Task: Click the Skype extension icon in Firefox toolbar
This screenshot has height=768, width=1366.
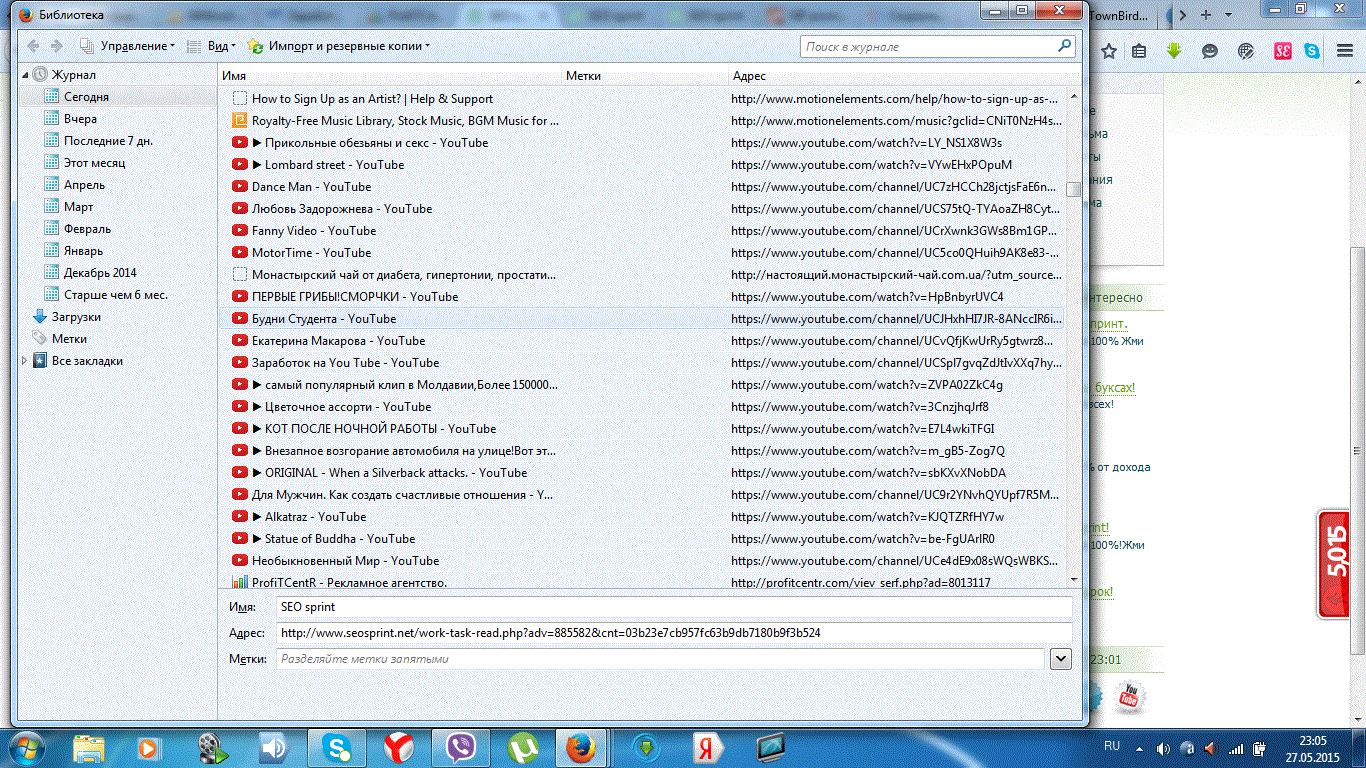Action: 1311,51
